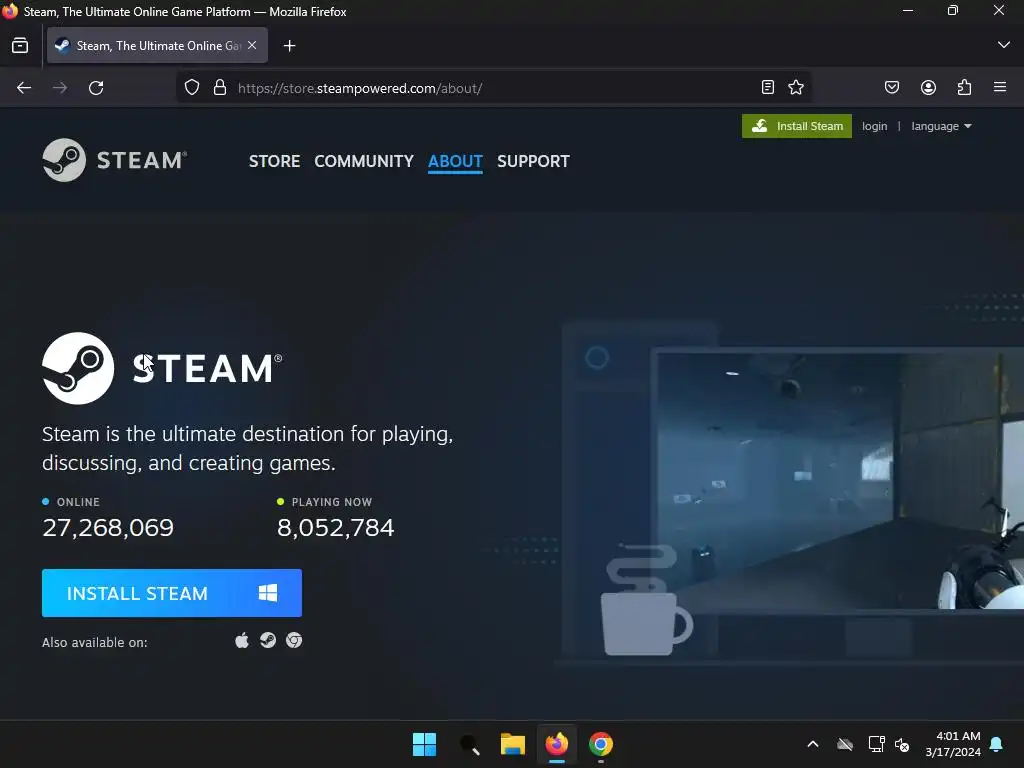
Task: Open the STORE menu item
Action: 274,161
